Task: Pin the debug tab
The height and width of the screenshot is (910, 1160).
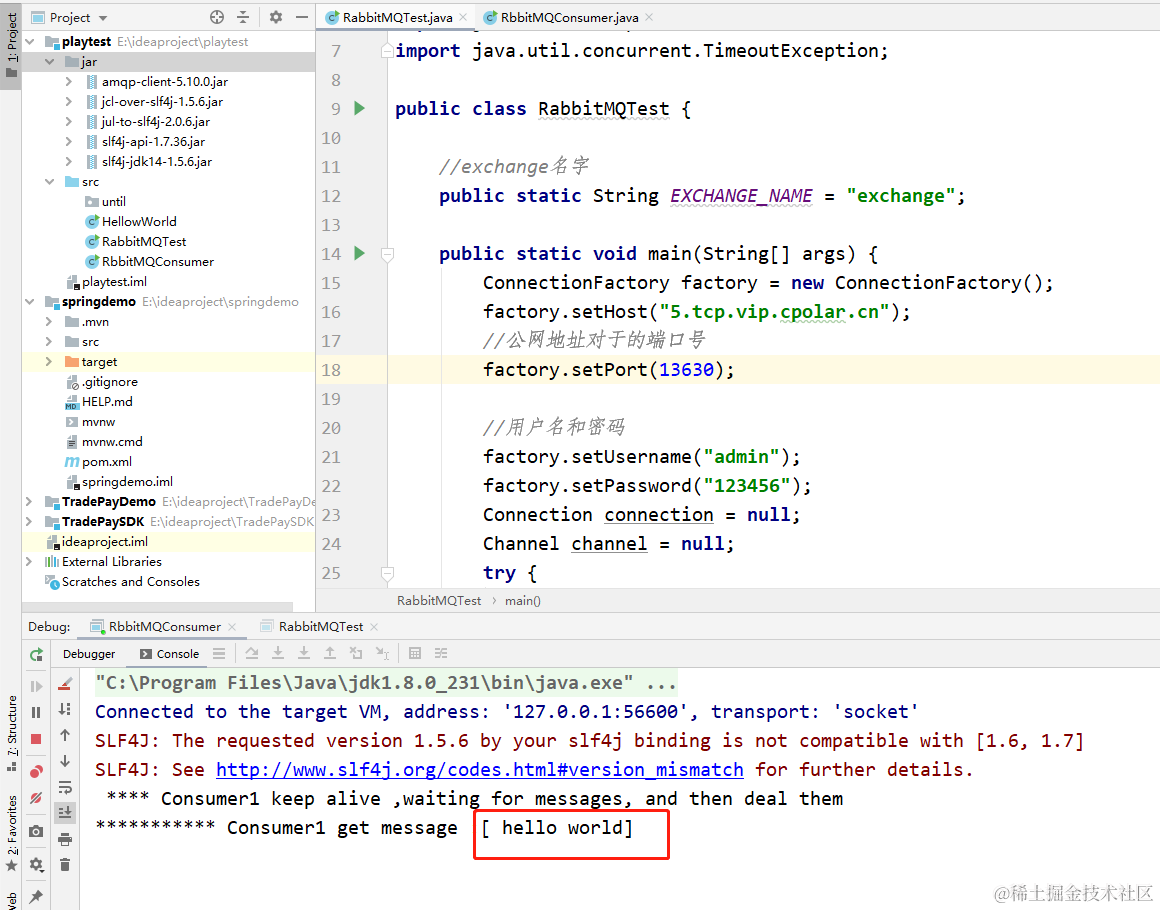Action: point(36,897)
